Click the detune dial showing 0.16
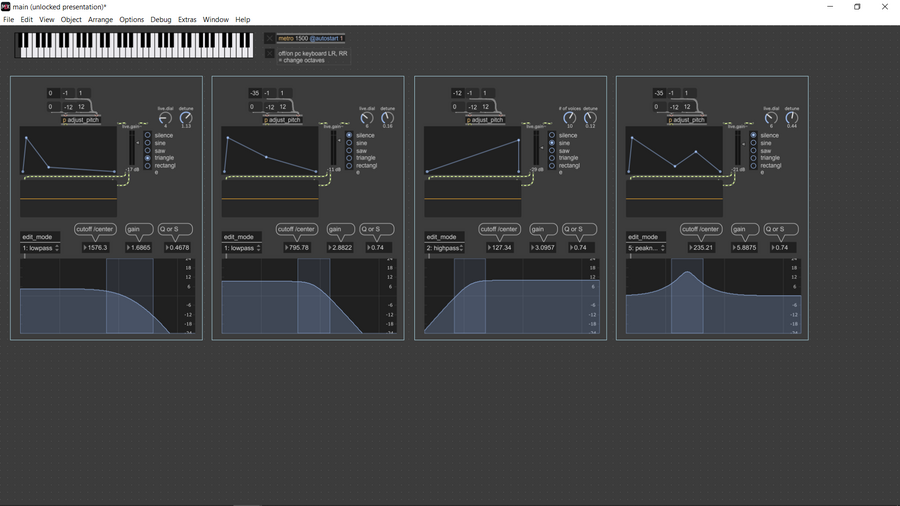The image size is (900, 506). (387, 118)
